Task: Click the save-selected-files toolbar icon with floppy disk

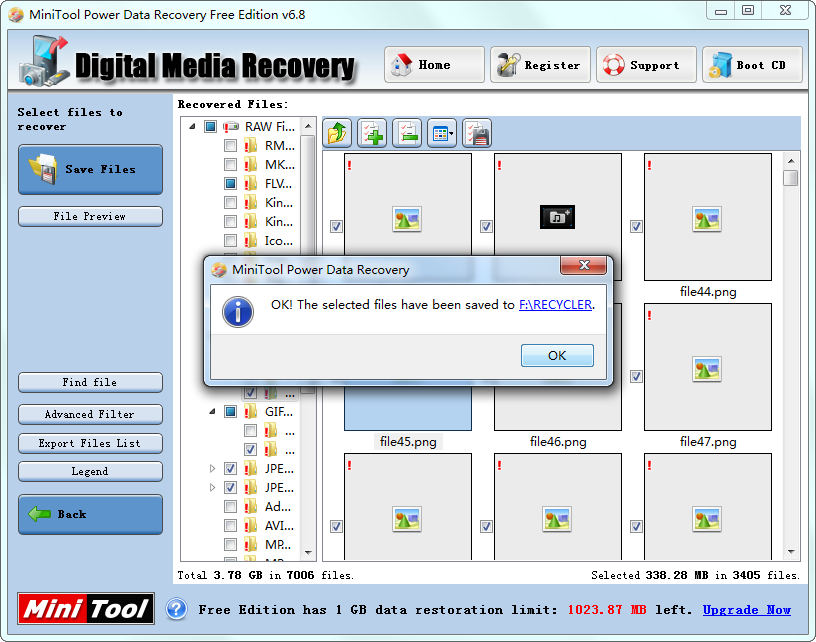Action: (x=477, y=133)
